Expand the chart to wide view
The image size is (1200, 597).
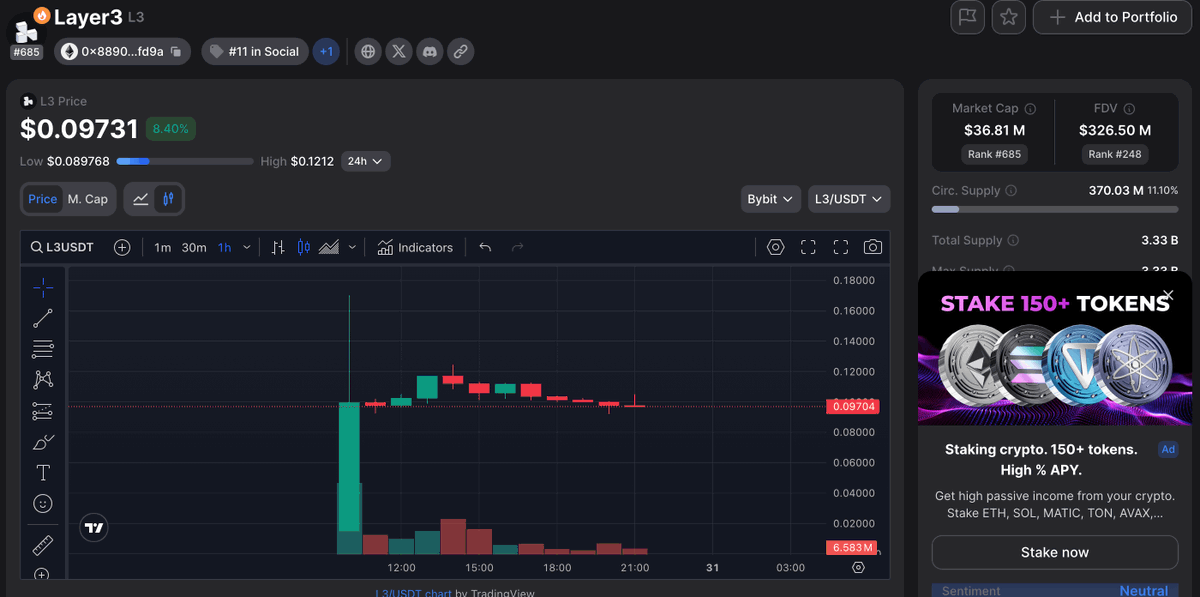coord(808,247)
